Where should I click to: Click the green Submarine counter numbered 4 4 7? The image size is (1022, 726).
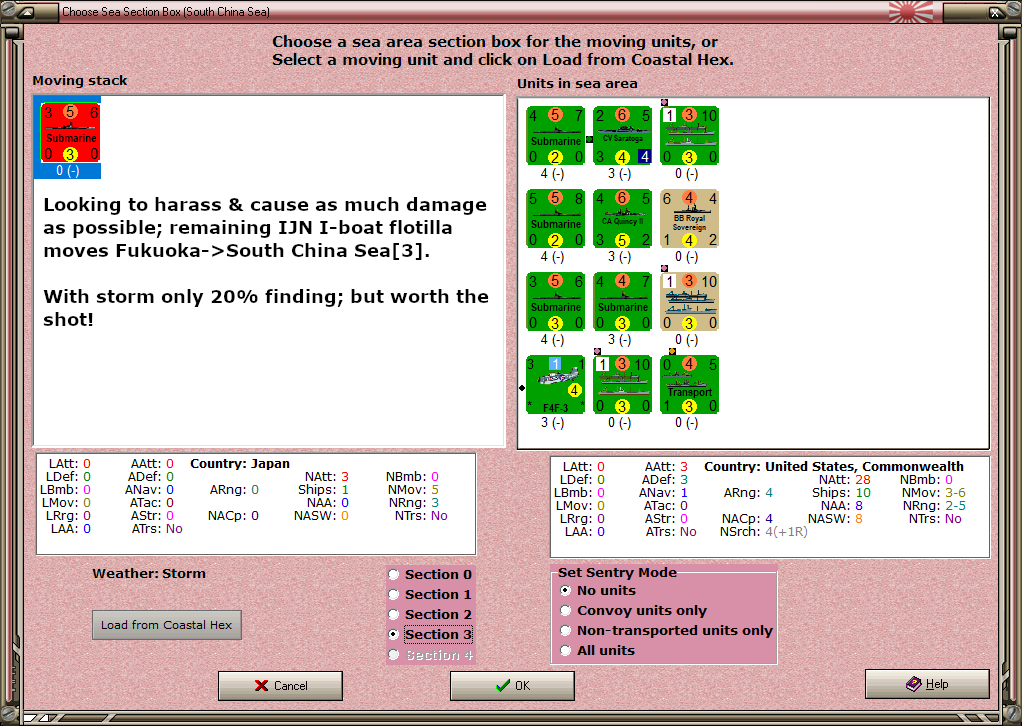(622, 302)
